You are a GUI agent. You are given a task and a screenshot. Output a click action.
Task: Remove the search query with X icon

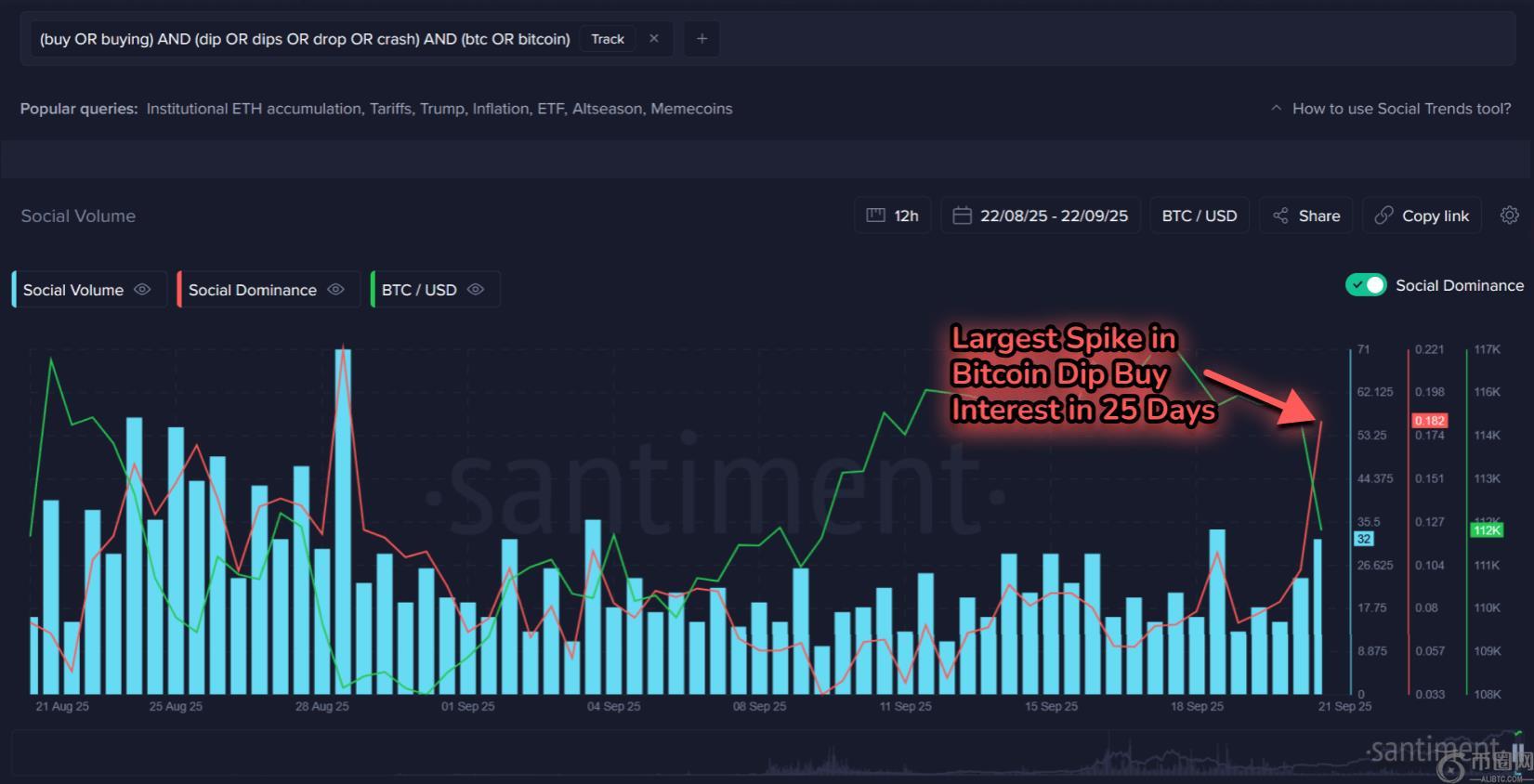(654, 39)
